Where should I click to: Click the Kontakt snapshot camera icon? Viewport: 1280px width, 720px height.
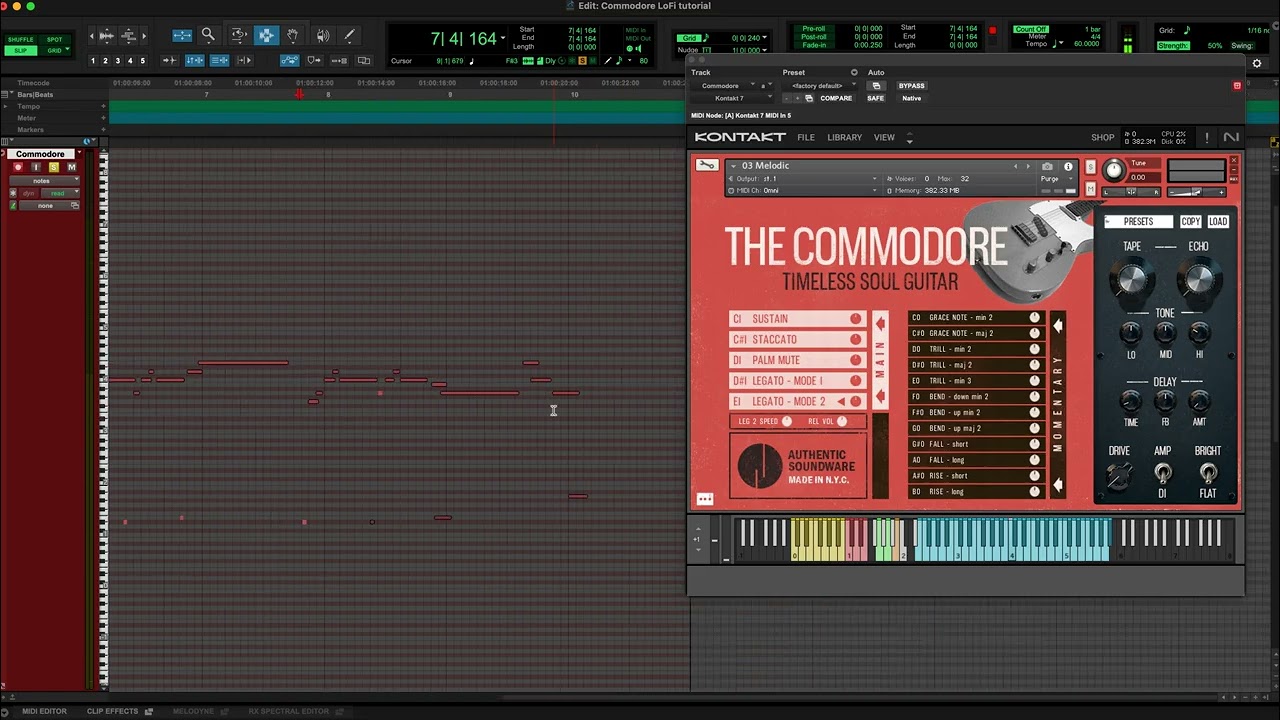click(x=1047, y=166)
